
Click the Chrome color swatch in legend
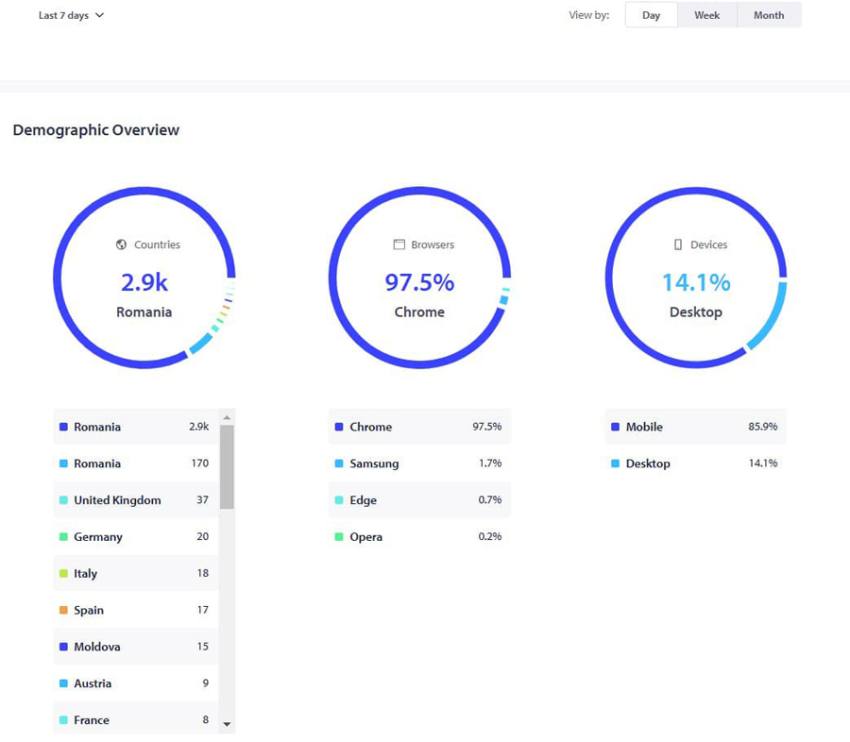coord(339,427)
